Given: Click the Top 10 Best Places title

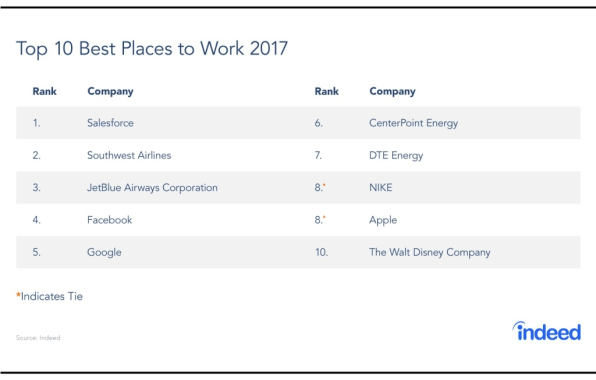Looking at the screenshot, I should click(152, 49).
